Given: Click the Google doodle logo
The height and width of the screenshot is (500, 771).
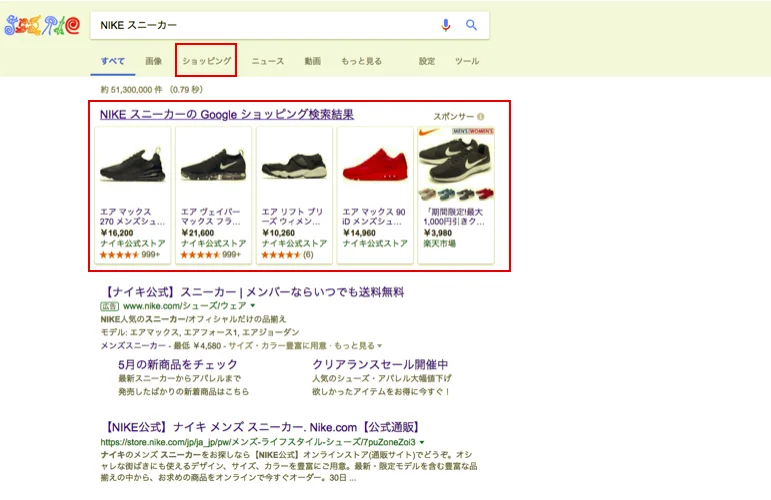Looking at the screenshot, I should 42,25.
